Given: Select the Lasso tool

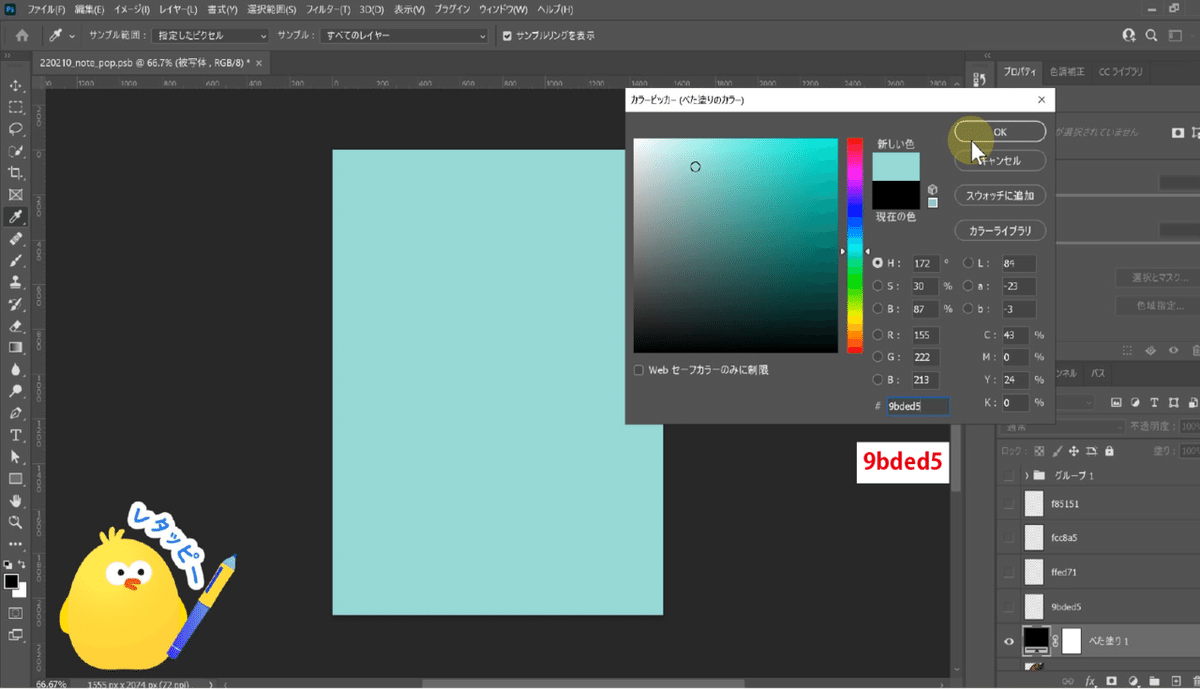Looking at the screenshot, I should pyautogui.click(x=16, y=129).
